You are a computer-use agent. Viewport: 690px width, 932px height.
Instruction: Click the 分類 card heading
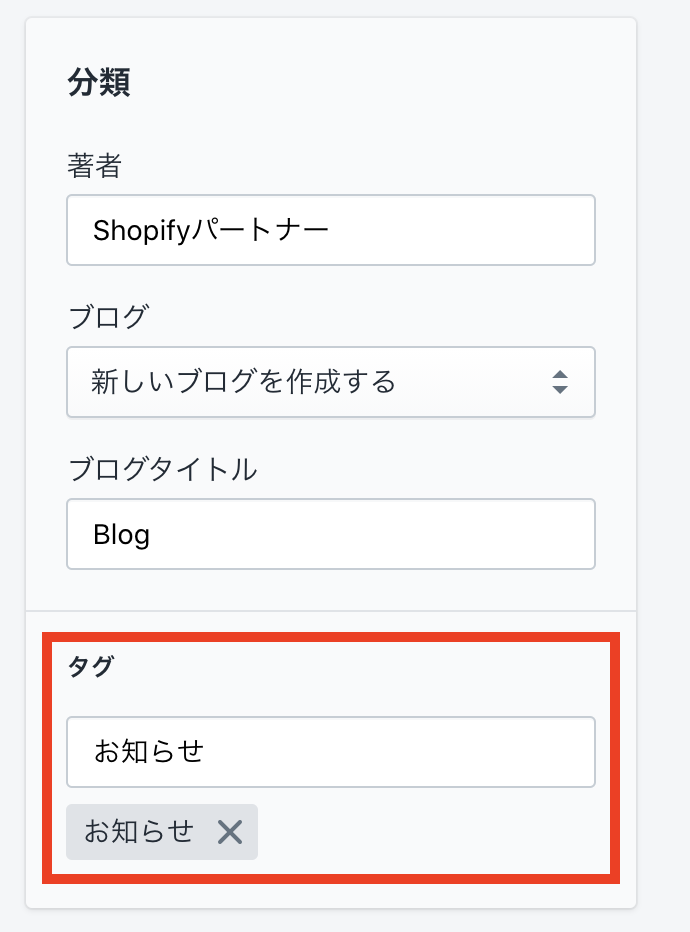click(x=99, y=82)
